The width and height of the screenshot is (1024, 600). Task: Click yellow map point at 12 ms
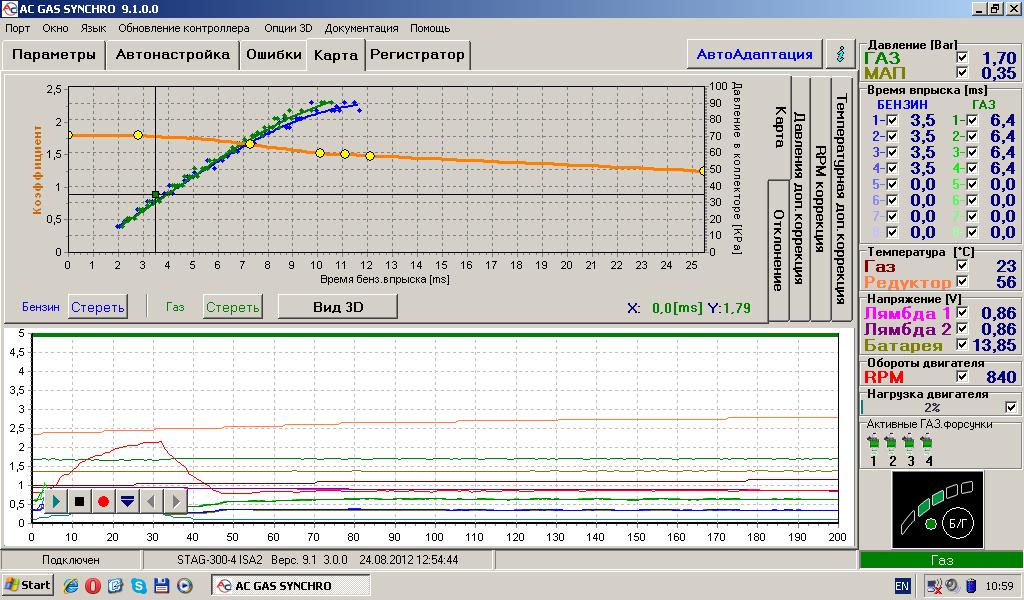click(370, 156)
